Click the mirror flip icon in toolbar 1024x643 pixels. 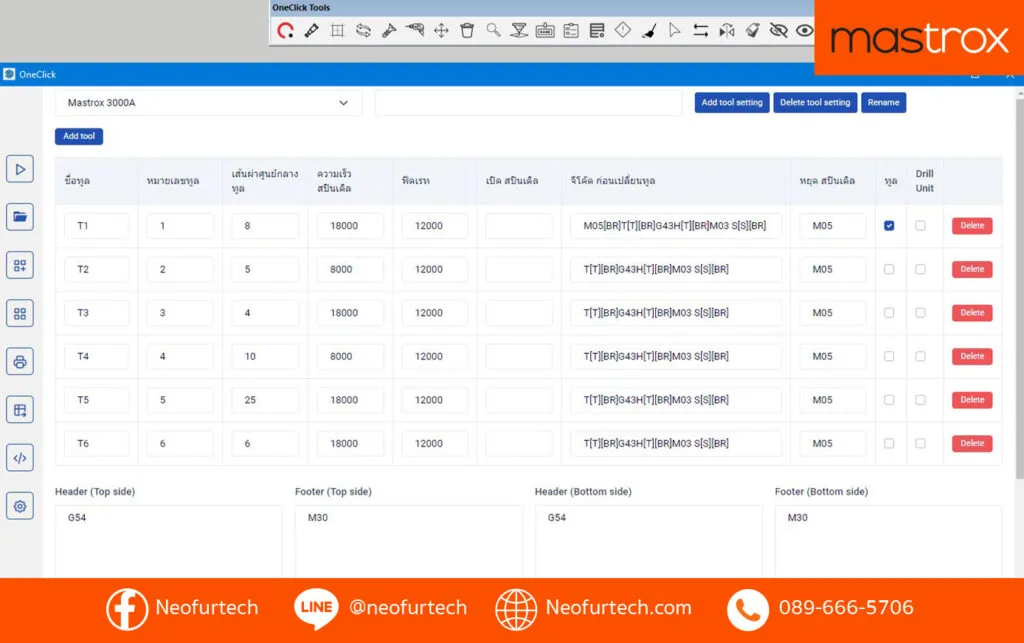pyautogui.click(x=726, y=31)
